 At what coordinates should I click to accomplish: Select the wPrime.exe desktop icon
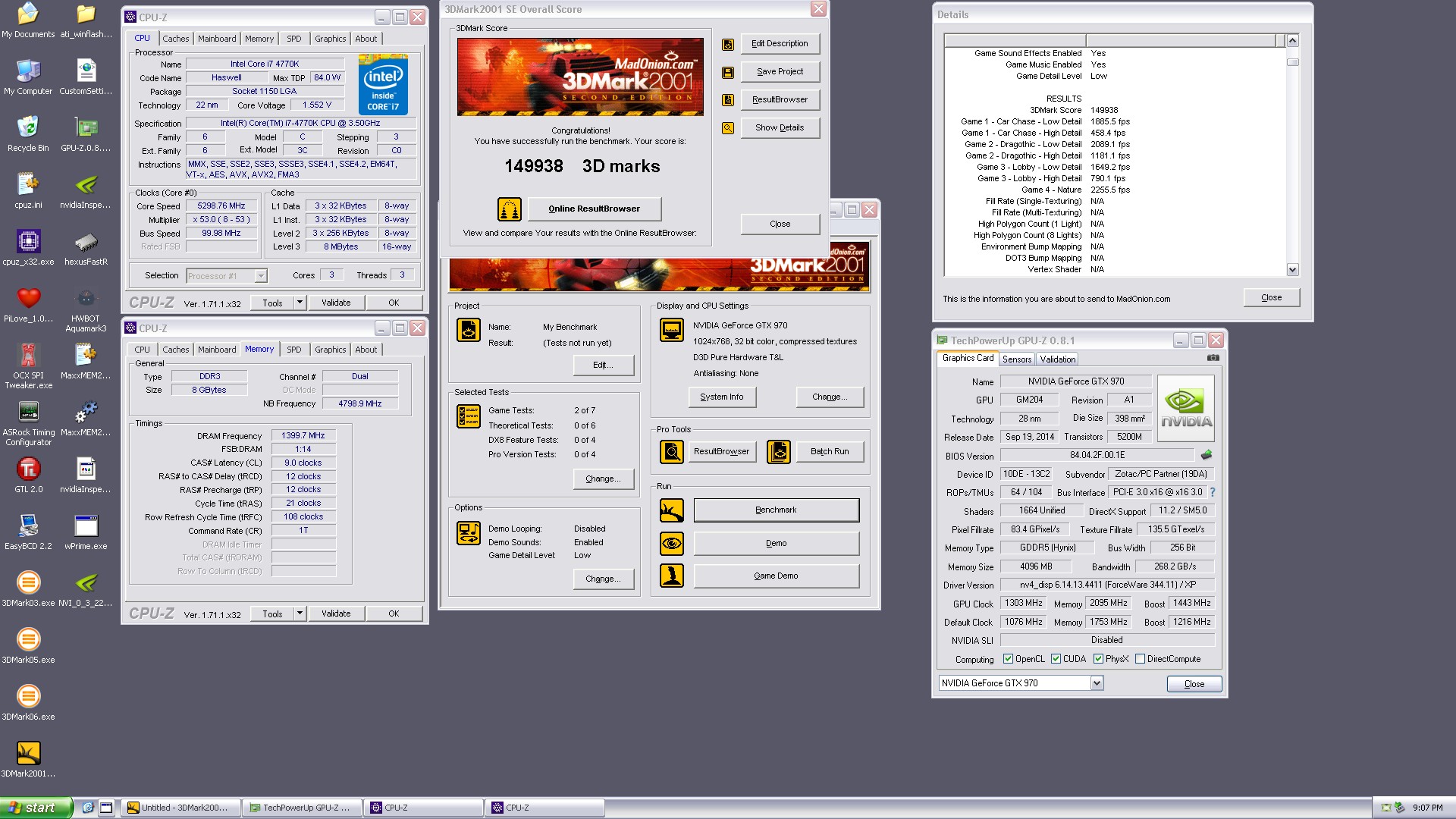pos(86,532)
